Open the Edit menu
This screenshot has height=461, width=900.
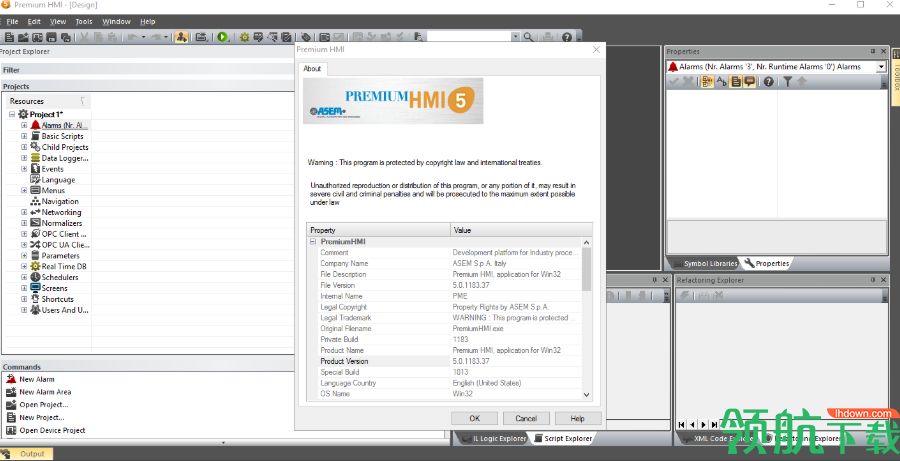(34, 21)
